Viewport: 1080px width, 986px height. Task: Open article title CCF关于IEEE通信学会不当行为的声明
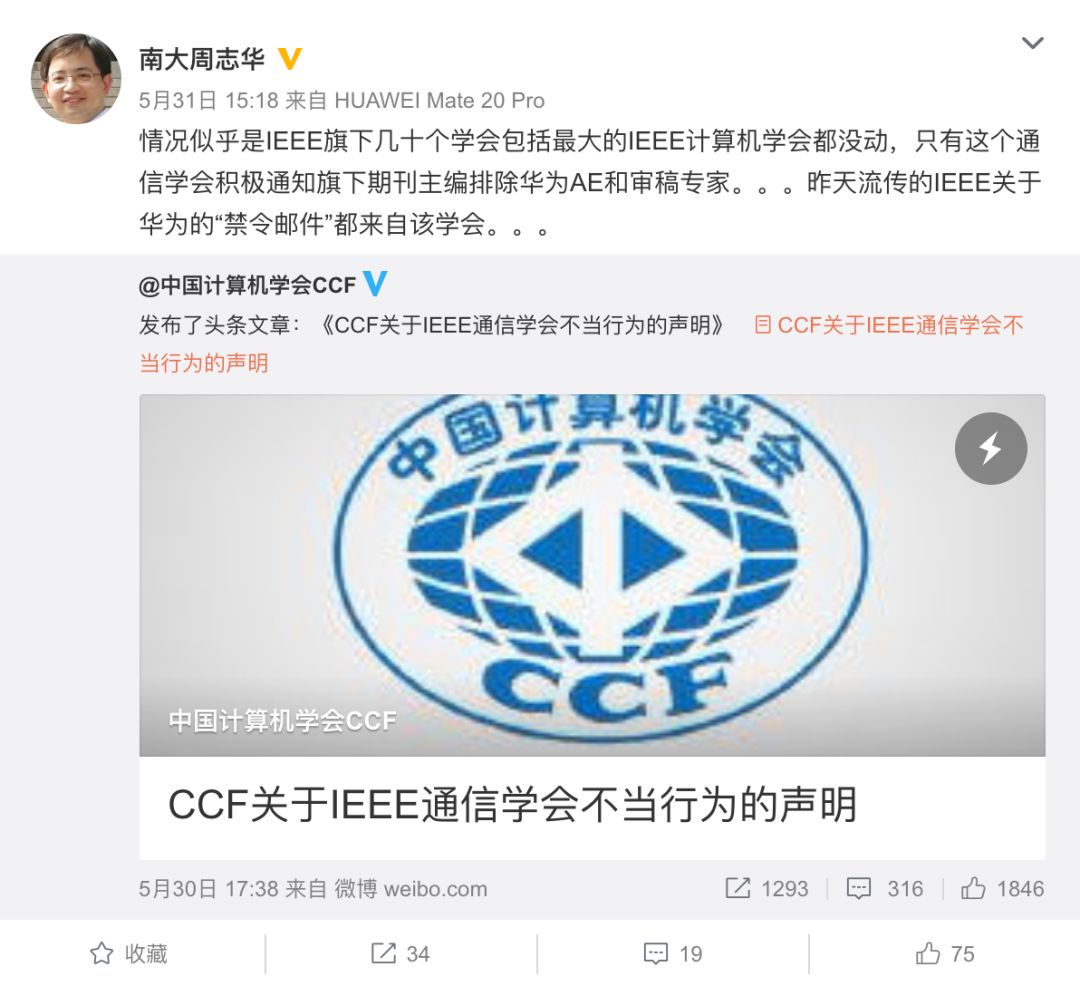512,804
